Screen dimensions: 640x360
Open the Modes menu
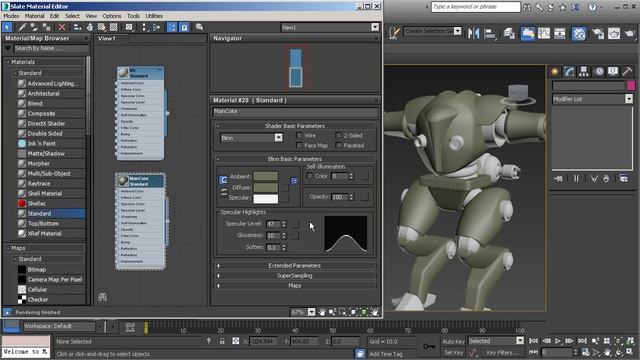pos(11,16)
